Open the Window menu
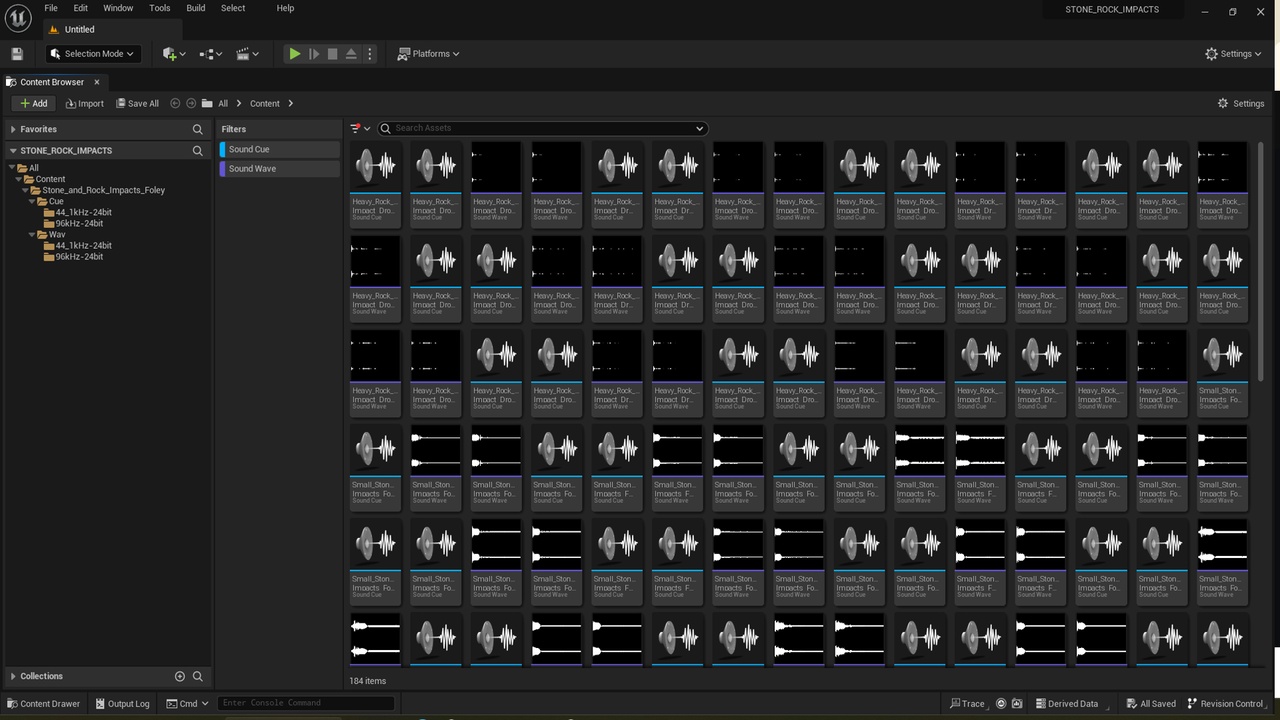Screen dimensions: 1280x720 pyautogui.click(x=118, y=8)
